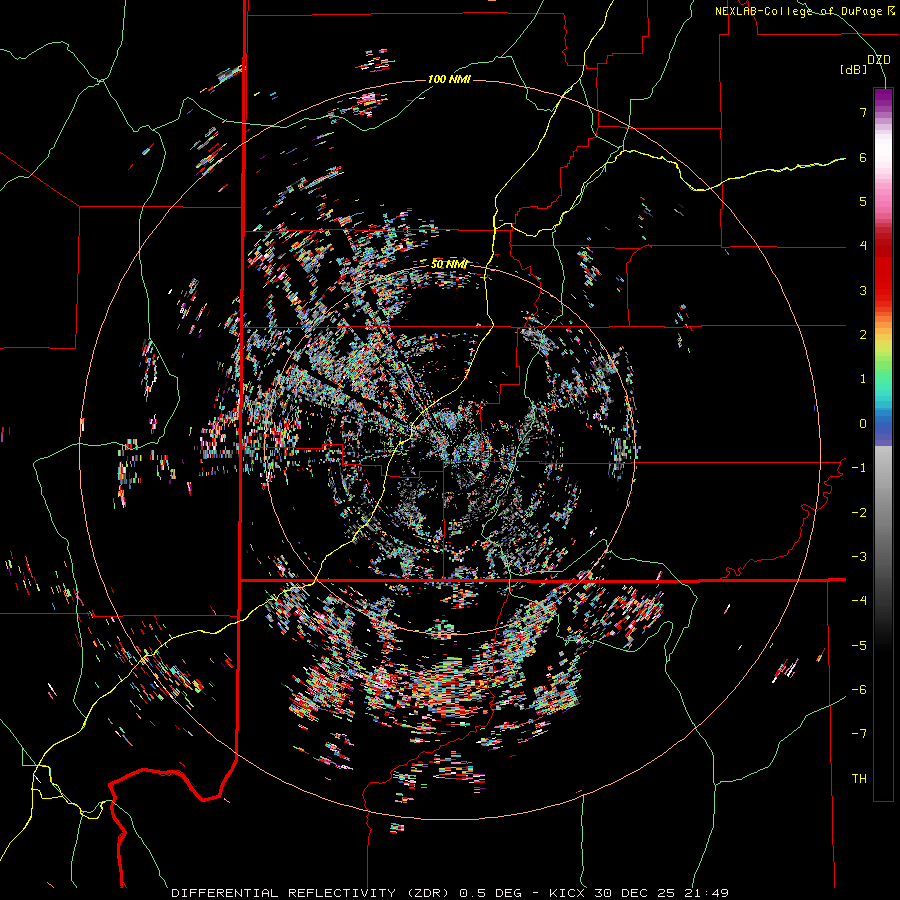The width and height of the screenshot is (900, 900).
Task: Select the 100 NMI range ring label
Action: [449, 79]
